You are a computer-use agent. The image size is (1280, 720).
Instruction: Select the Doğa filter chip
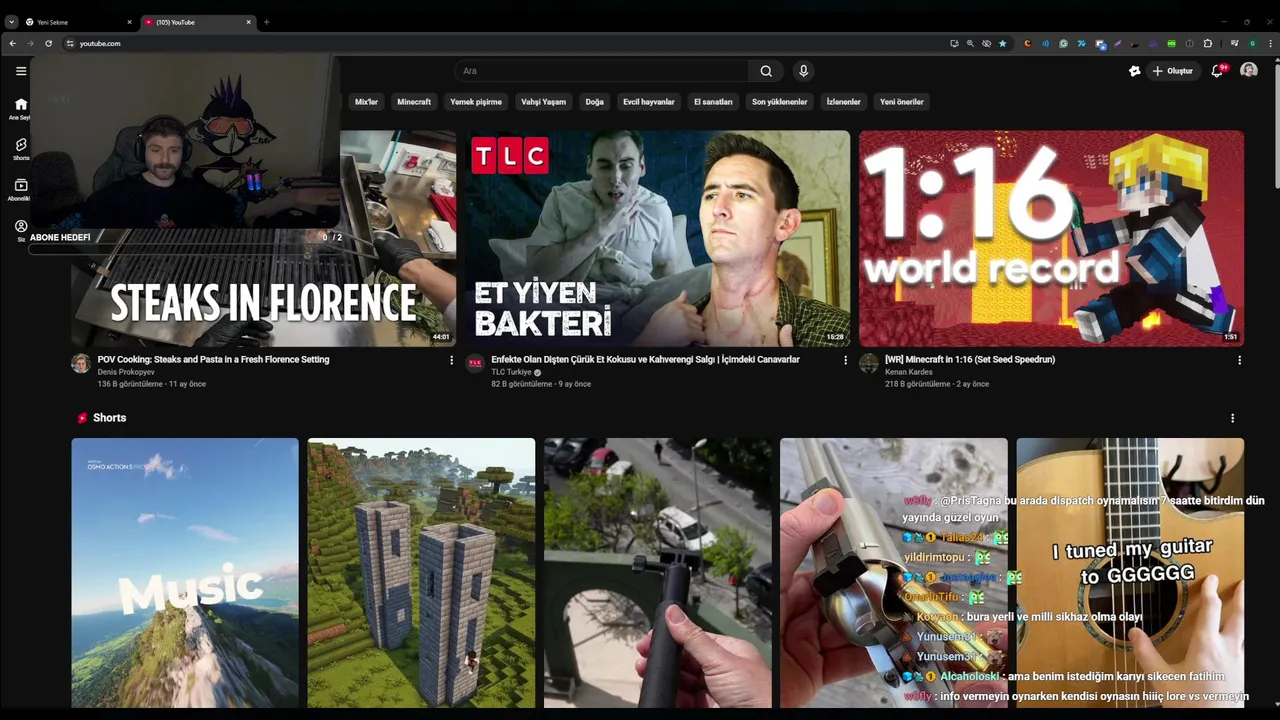point(594,102)
